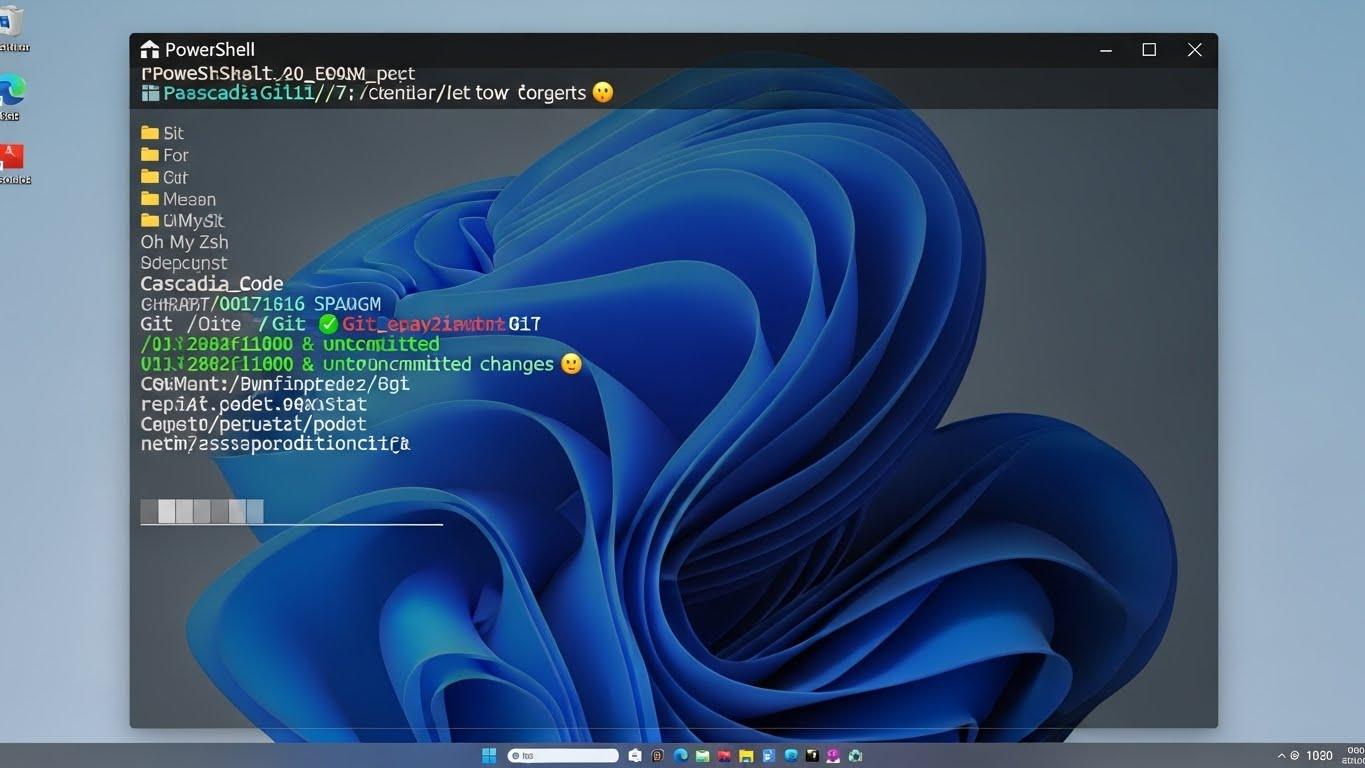Select the Oh My Zsh entry
The image size is (1365, 768).
pyautogui.click(x=184, y=242)
